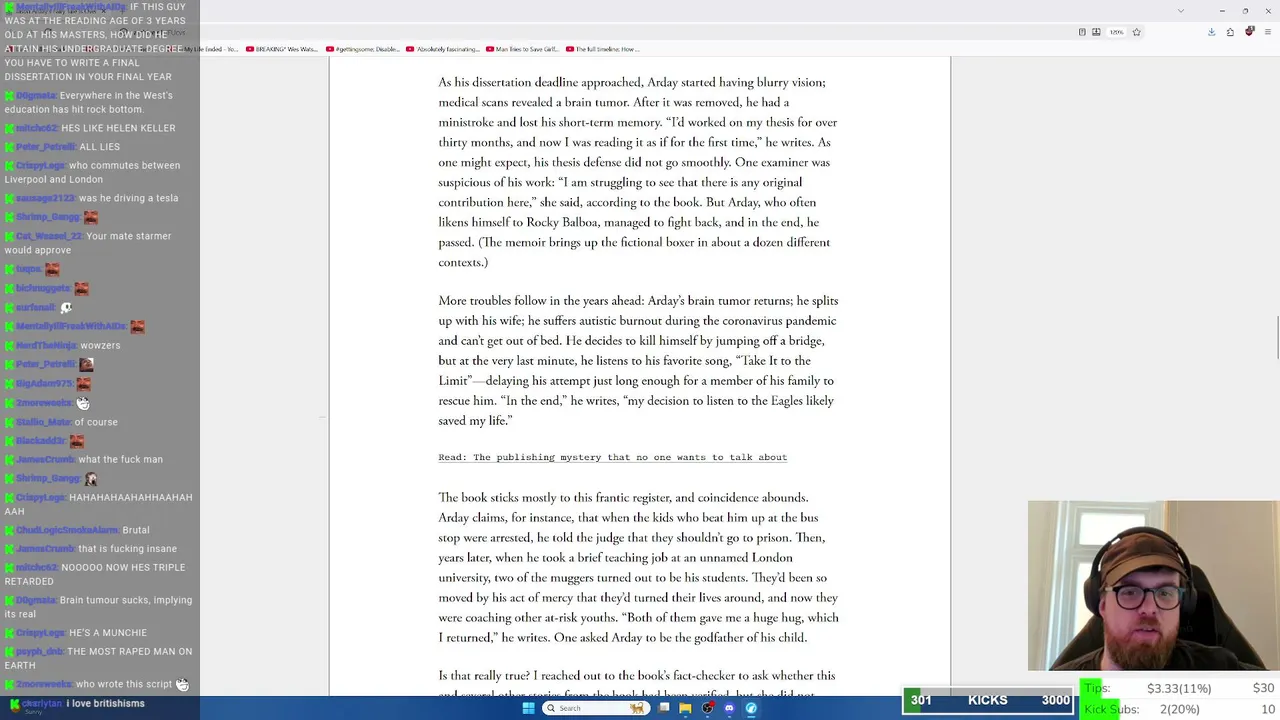Click the 'who wrote this script' chat message

coord(96,685)
